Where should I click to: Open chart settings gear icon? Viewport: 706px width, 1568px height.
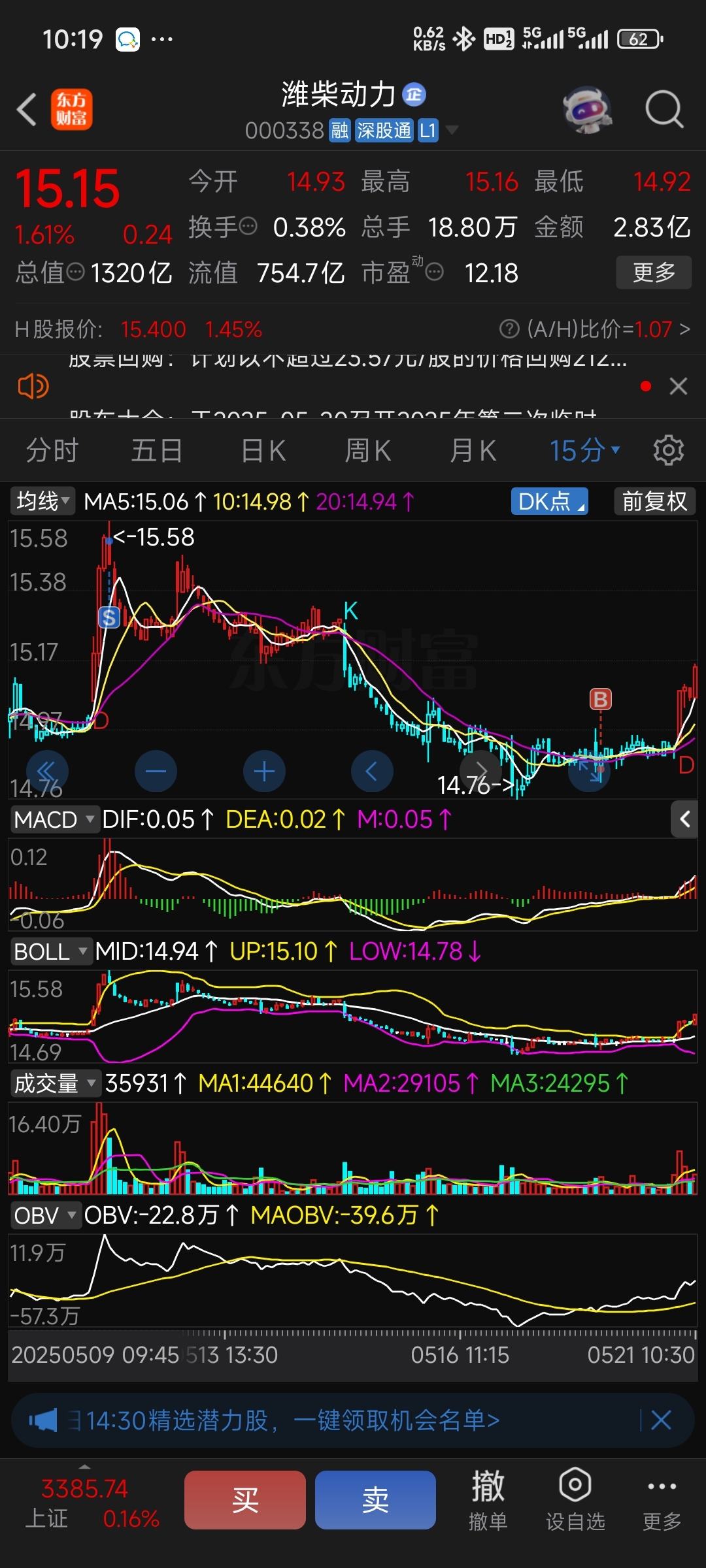(x=668, y=450)
